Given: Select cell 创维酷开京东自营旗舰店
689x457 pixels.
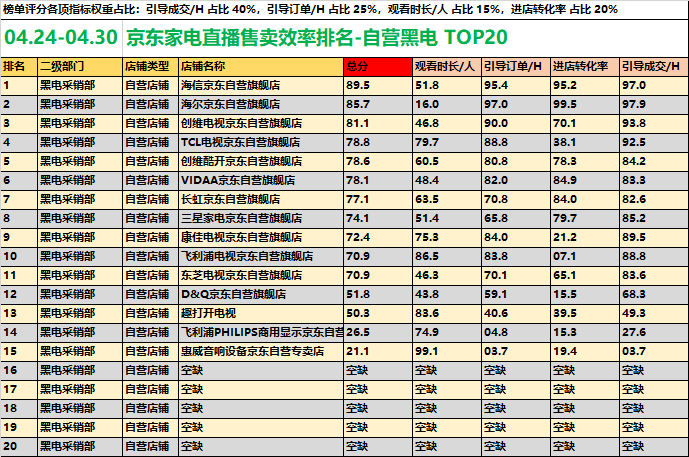Looking at the screenshot, I should [261, 161].
